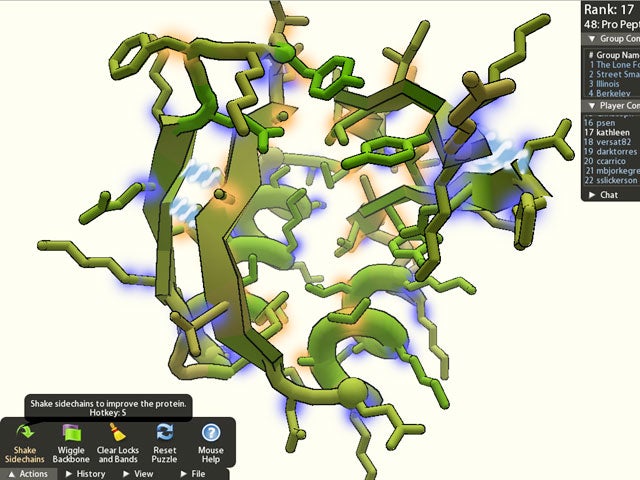
Task: Clear Locks and Bands with broom icon
Action: click(x=118, y=444)
